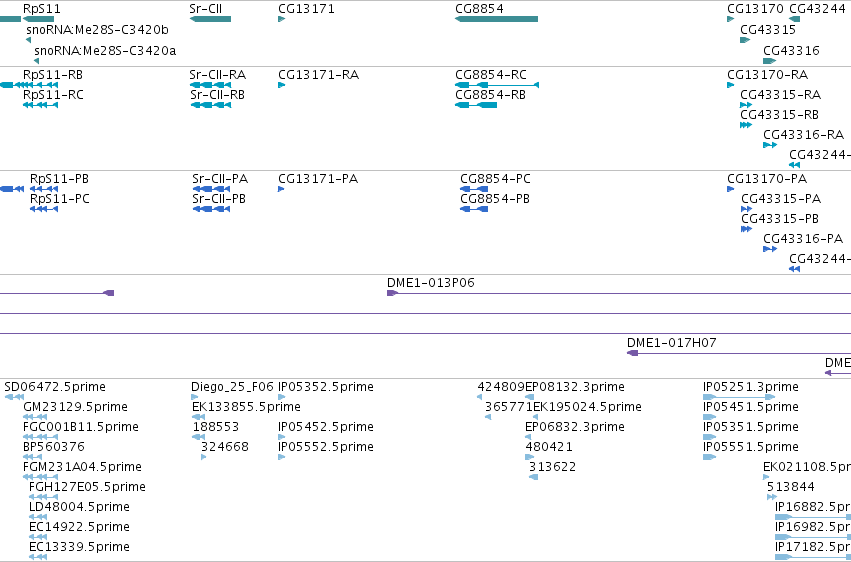Viewport: 851px width, 562px height.
Task: Select the snoRNA:Me28S-C3420b feature
Action: [28, 40]
